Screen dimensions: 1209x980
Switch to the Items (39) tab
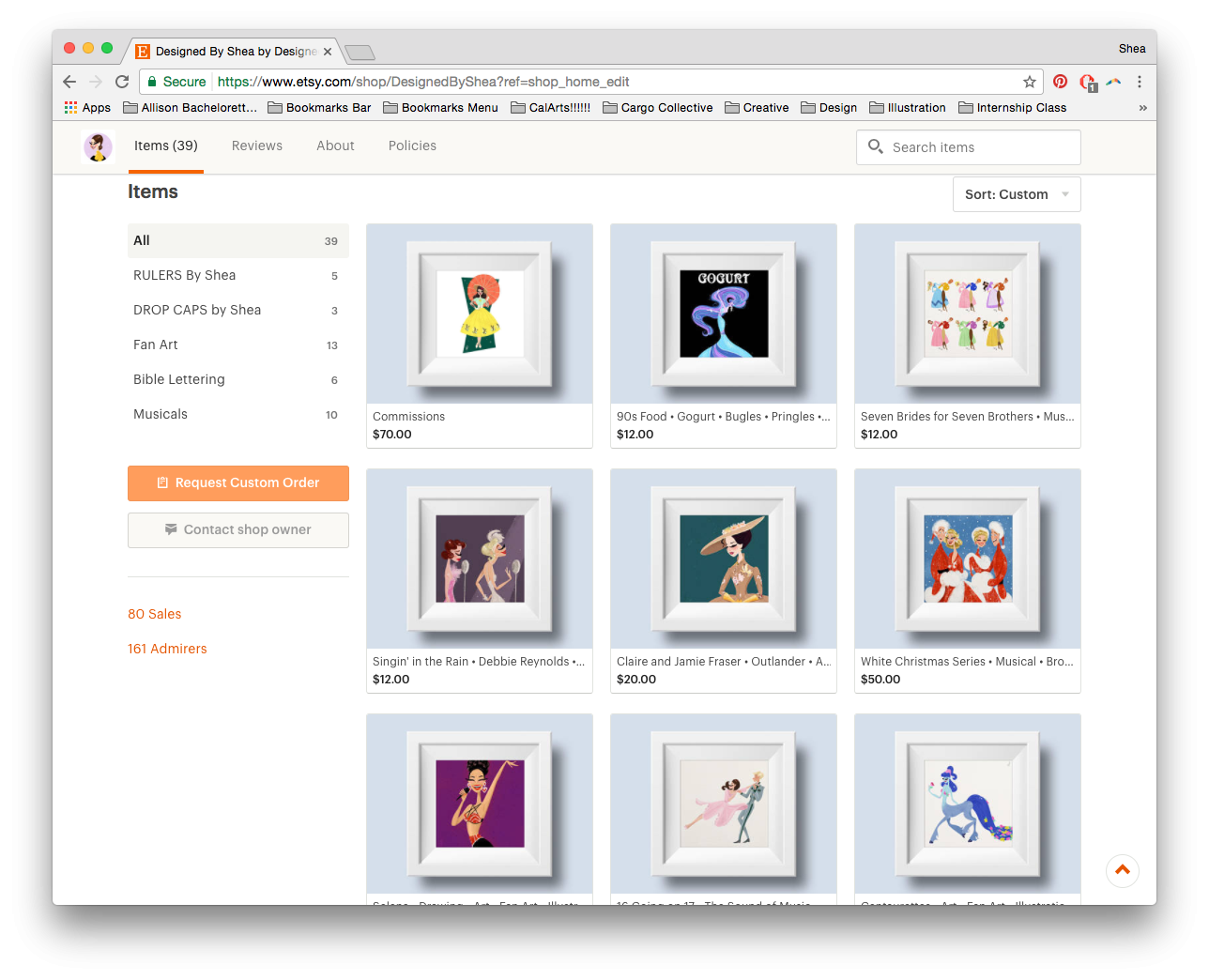click(166, 146)
